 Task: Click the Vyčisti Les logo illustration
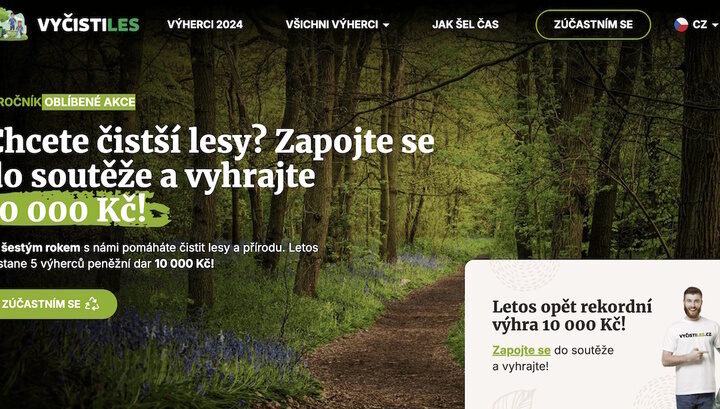click(13, 24)
